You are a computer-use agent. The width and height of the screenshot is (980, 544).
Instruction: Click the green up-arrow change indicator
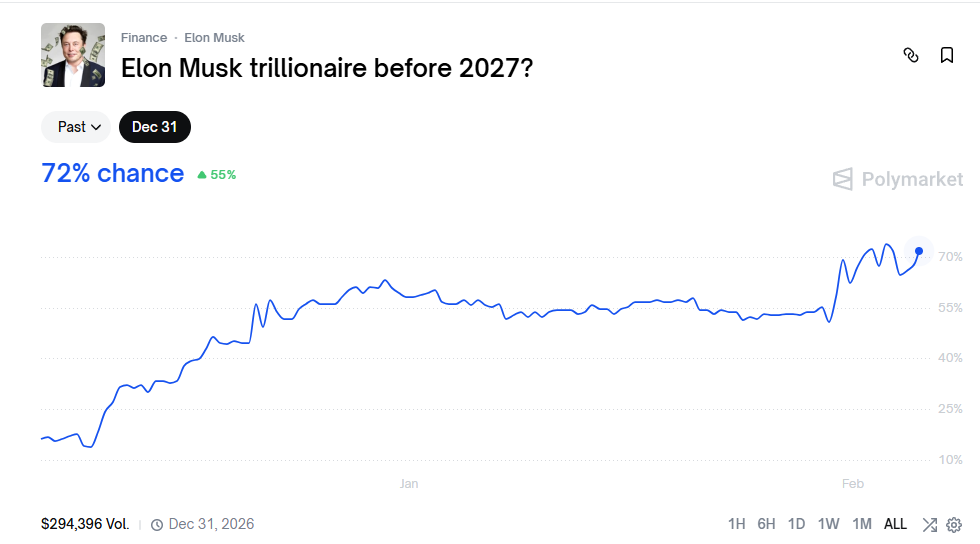(202, 175)
